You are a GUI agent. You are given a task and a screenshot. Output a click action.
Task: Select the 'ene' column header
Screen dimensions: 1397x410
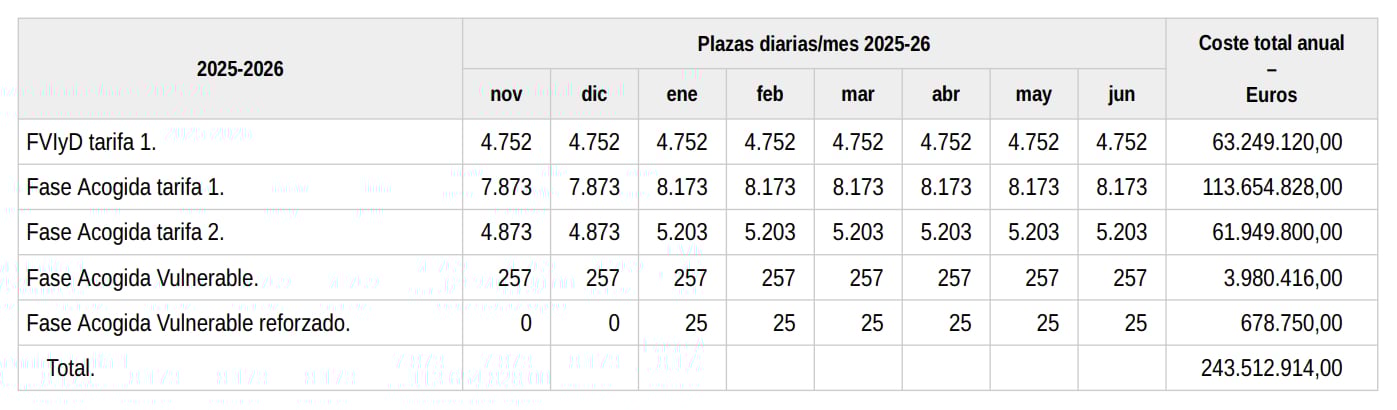[682, 95]
